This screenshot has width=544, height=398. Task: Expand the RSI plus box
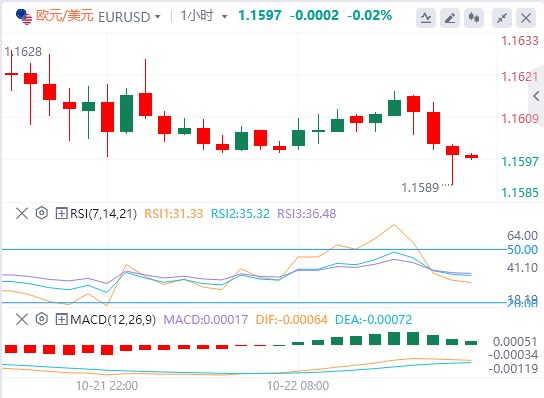(61, 213)
